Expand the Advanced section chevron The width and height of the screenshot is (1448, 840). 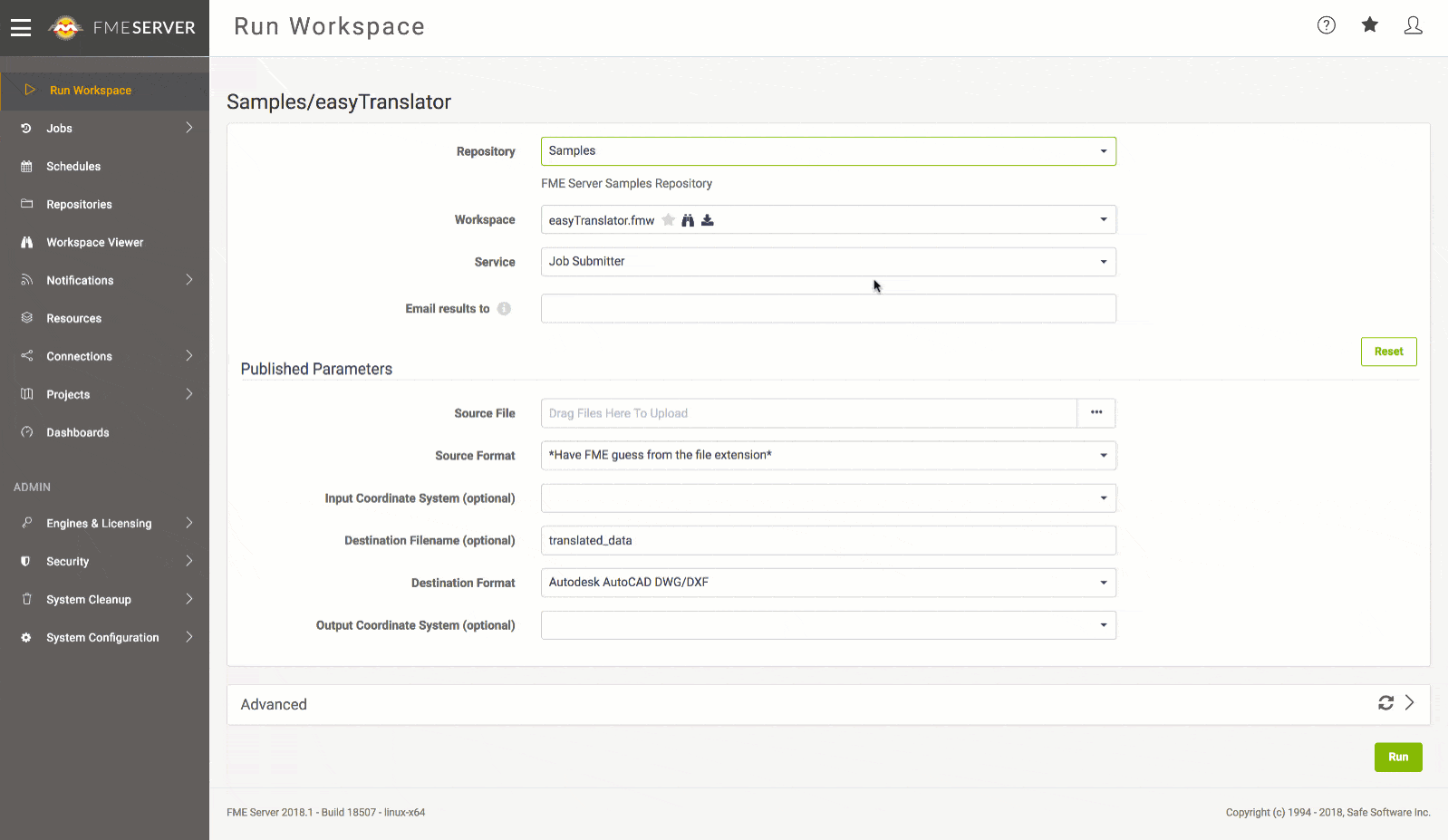tap(1409, 703)
